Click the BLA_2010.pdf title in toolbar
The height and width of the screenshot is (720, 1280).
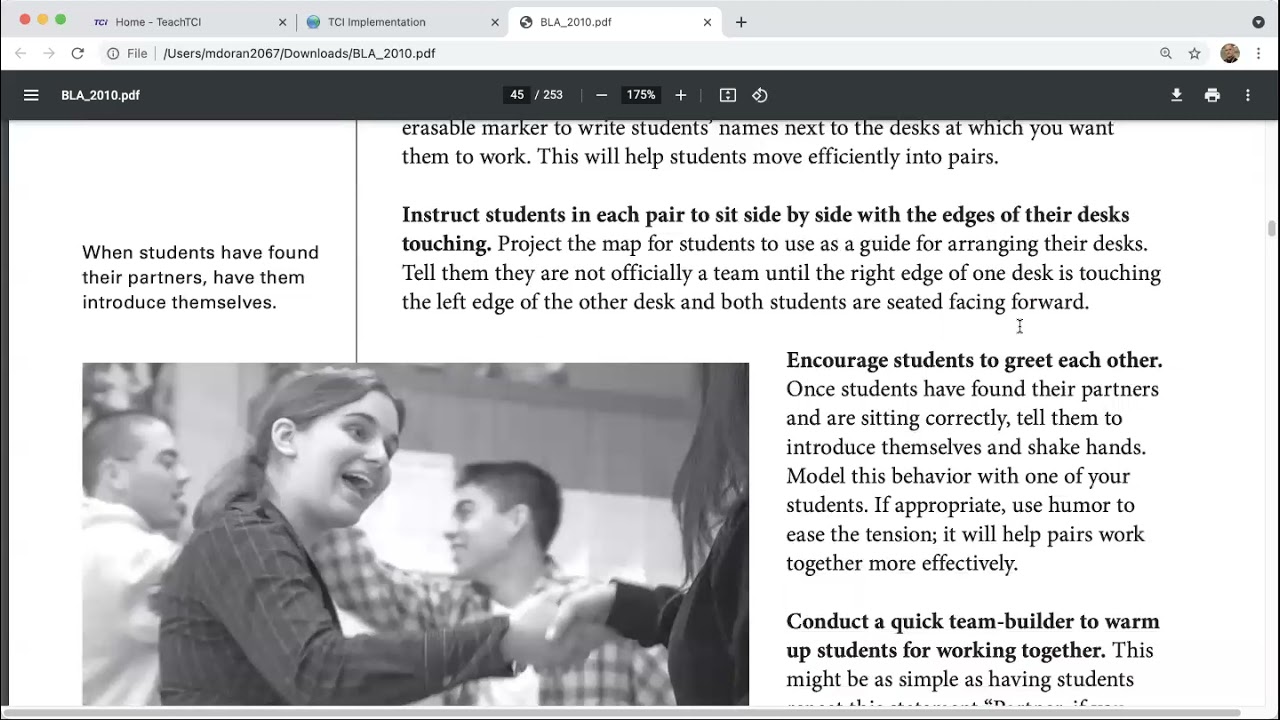pyautogui.click(x=100, y=95)
